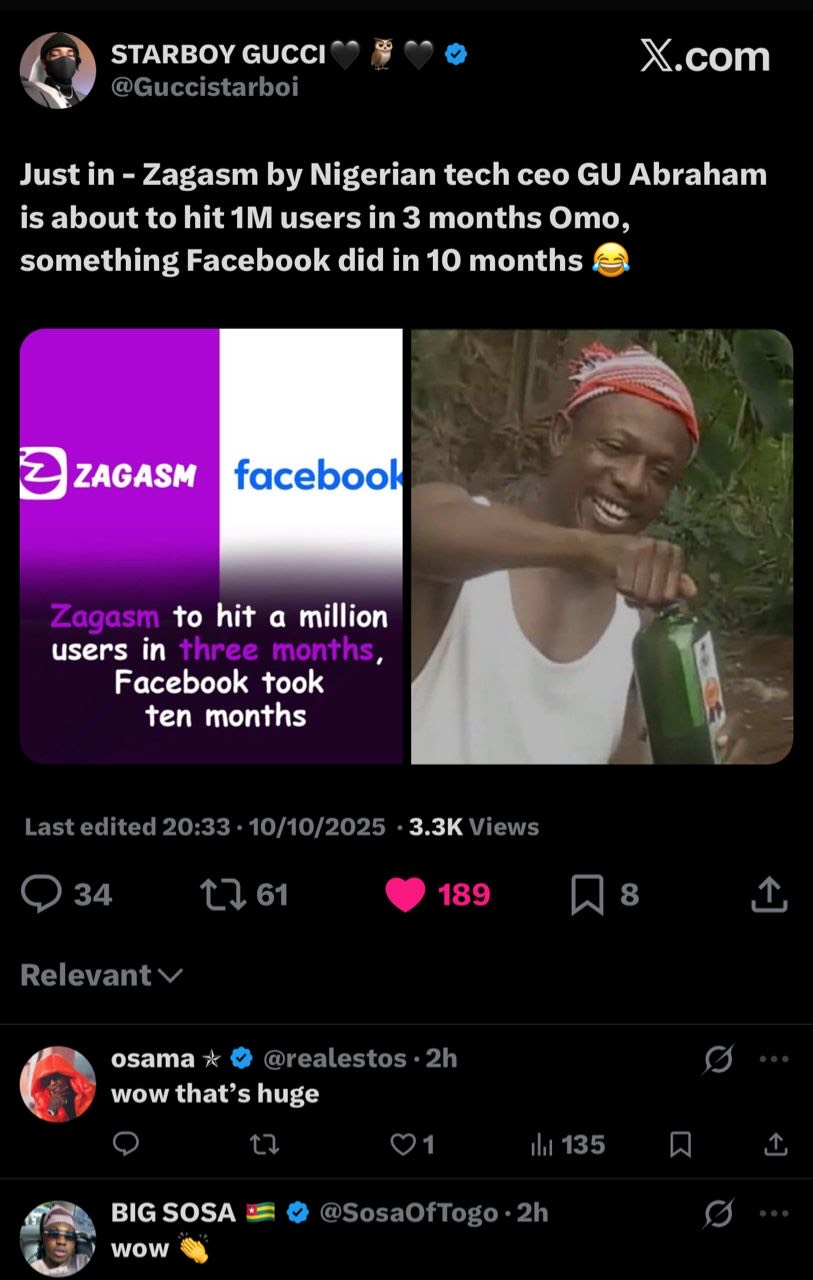Open more options on osama's reply

(774, 1059)
